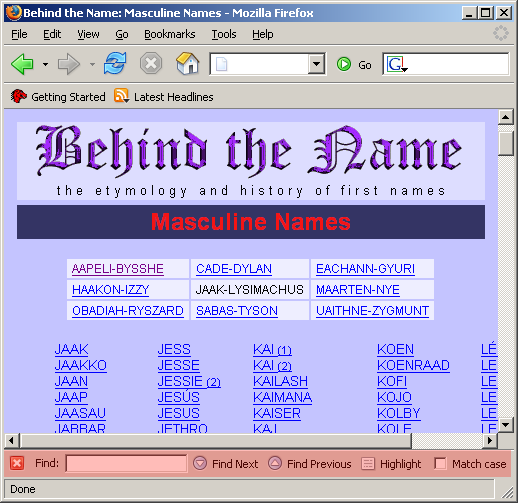
Task: Click the throbber activity icon
Action: (x=501, y=33)
